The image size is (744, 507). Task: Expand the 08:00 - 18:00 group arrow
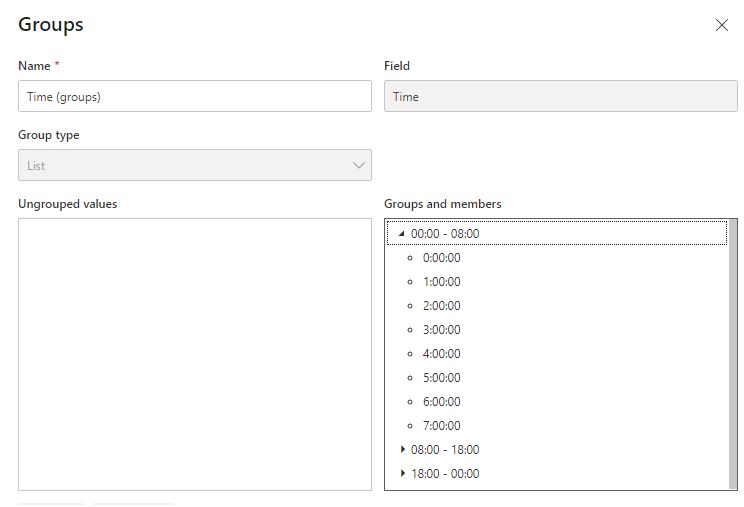402,449
